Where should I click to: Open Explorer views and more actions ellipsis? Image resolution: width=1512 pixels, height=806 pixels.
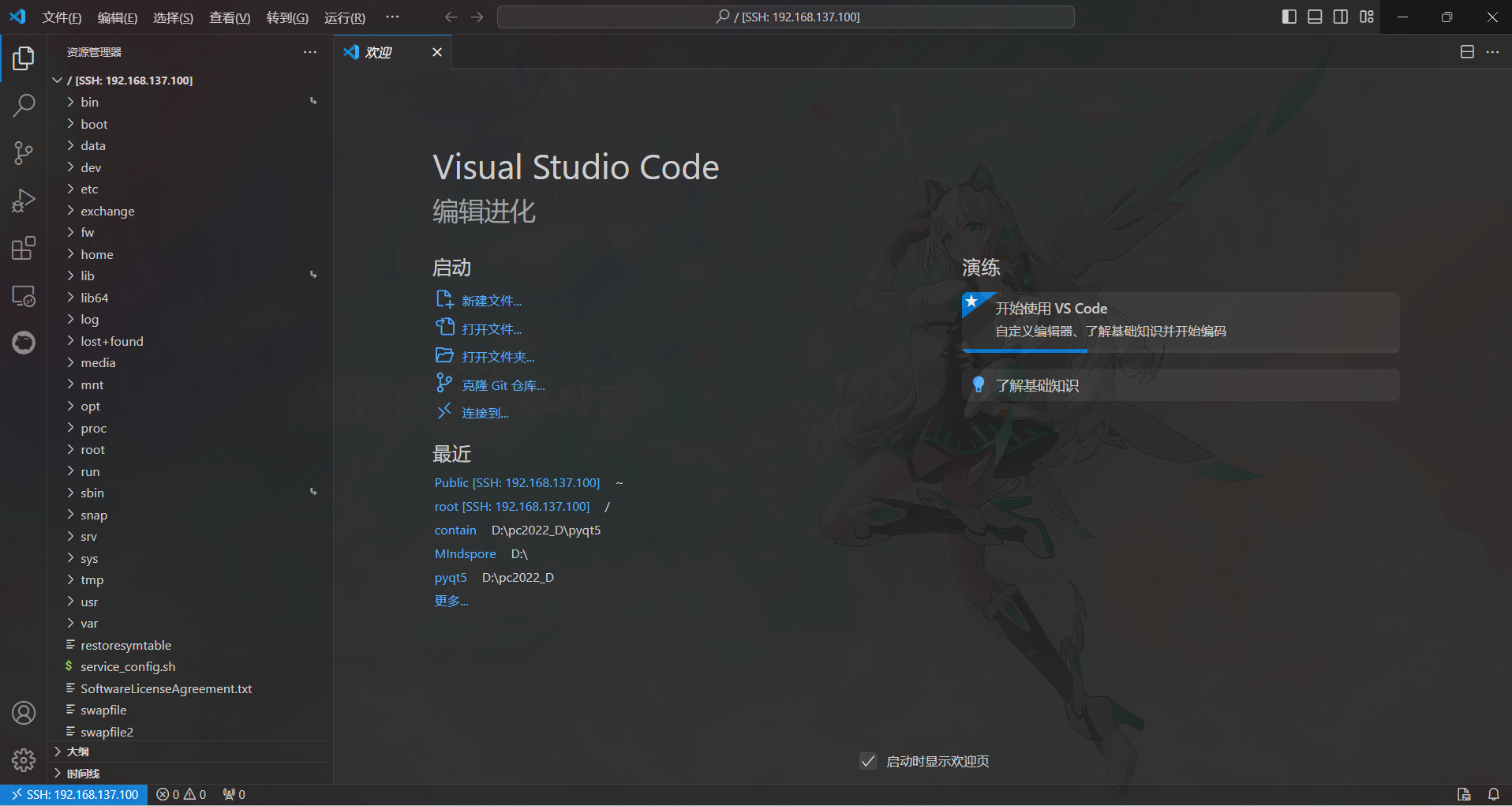[x=310, y=52]
